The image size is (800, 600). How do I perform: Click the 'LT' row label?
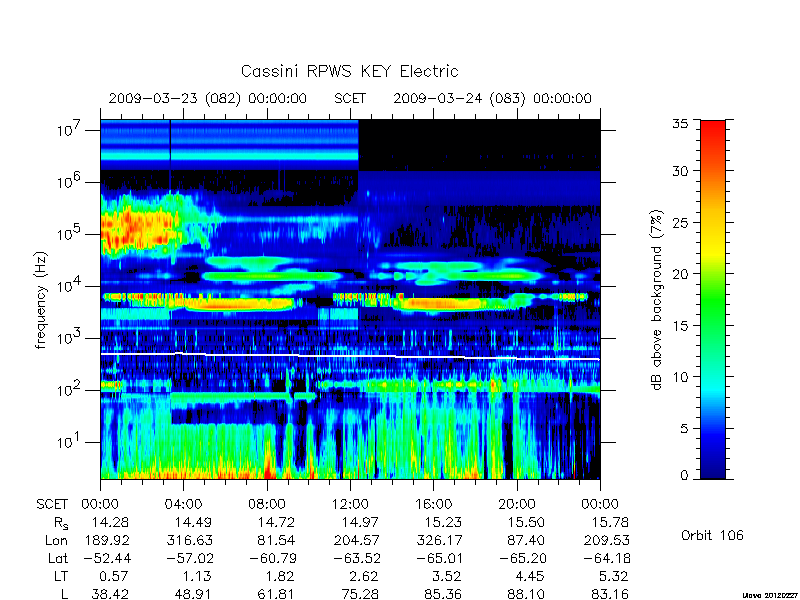click(x=60, y=577)
